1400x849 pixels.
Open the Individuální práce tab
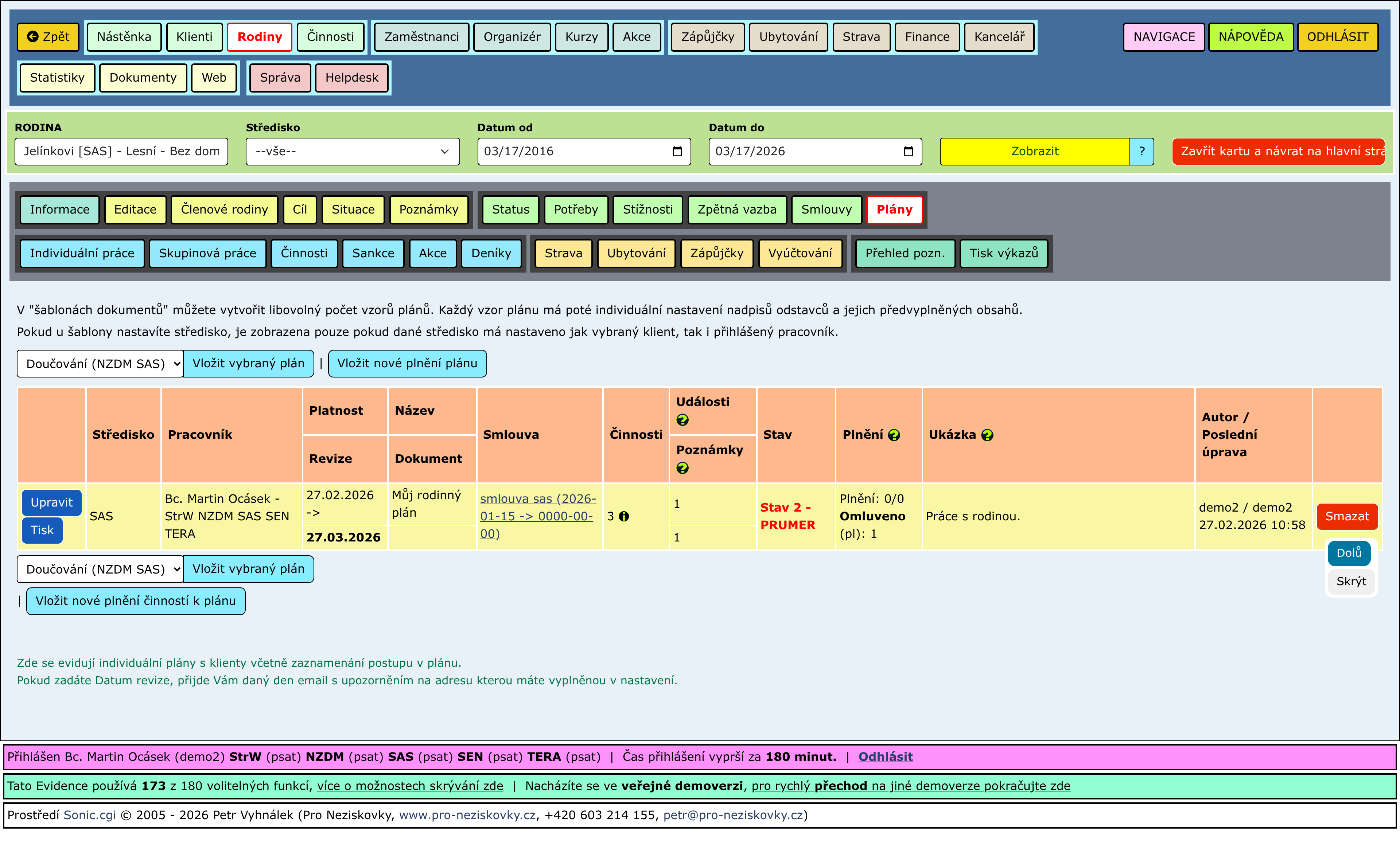coord(82,253)
